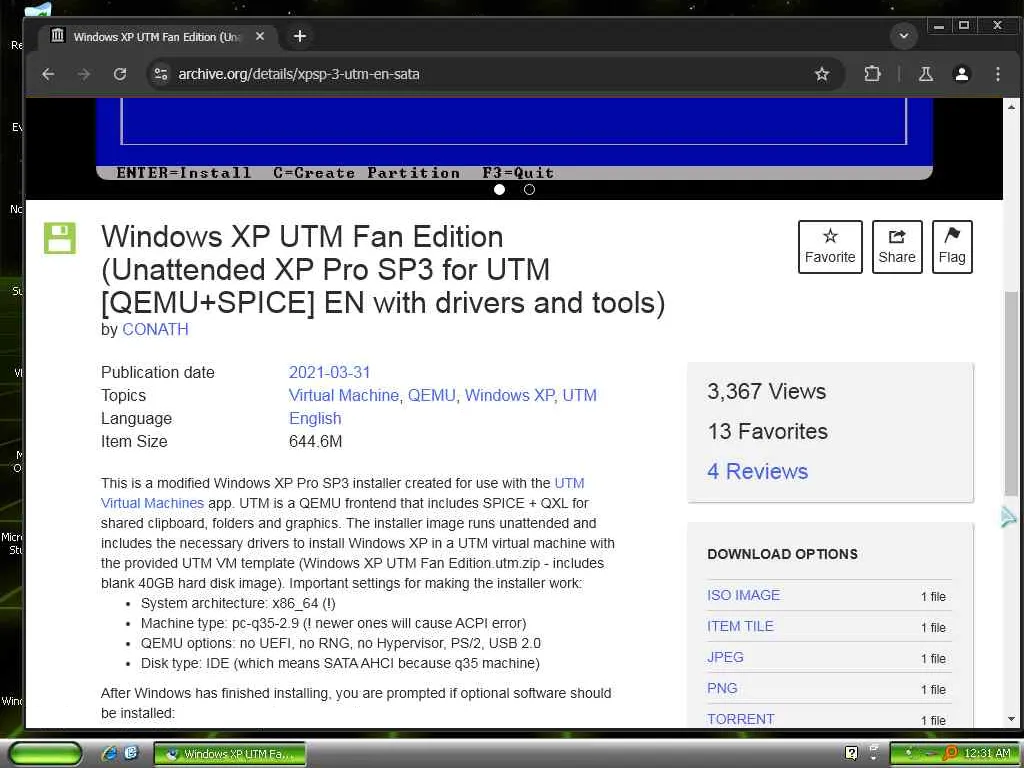1024x768 pixels.
Task: Open the Virtual Machine topic link
Action: pyautogui.click(x=344, y=396)
